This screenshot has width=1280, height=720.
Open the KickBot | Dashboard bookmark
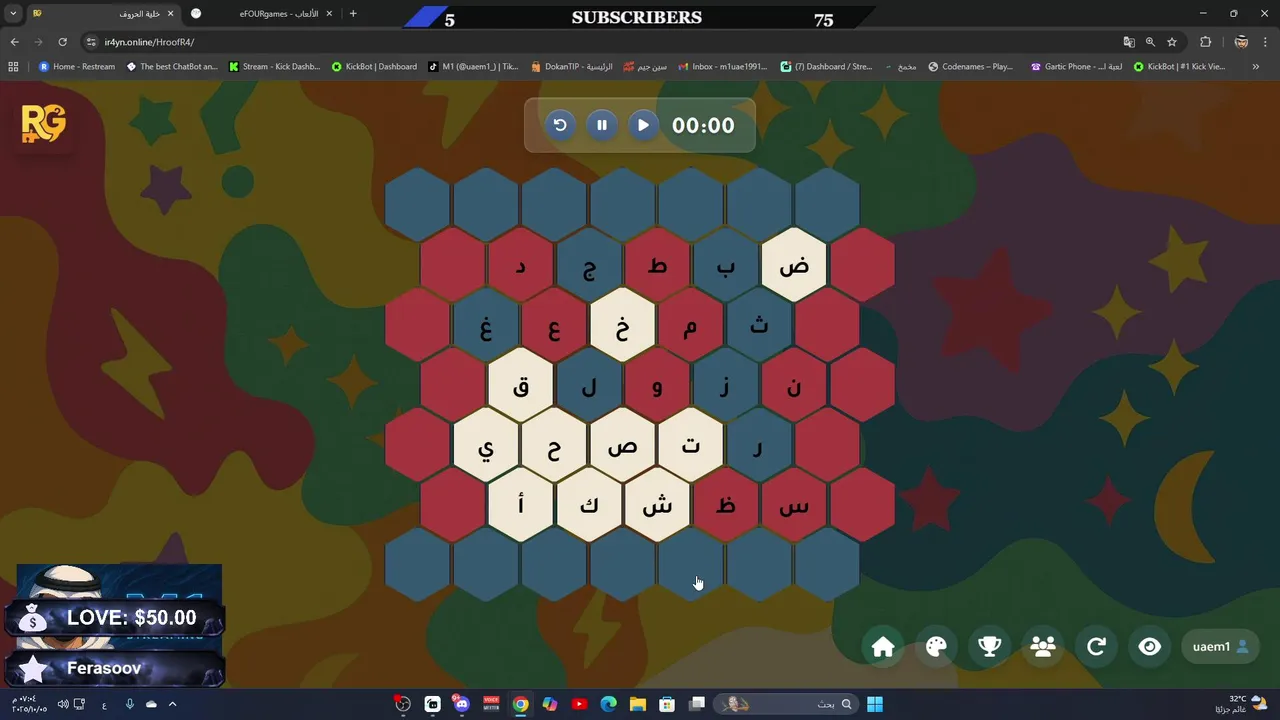(x=374, y=67)
